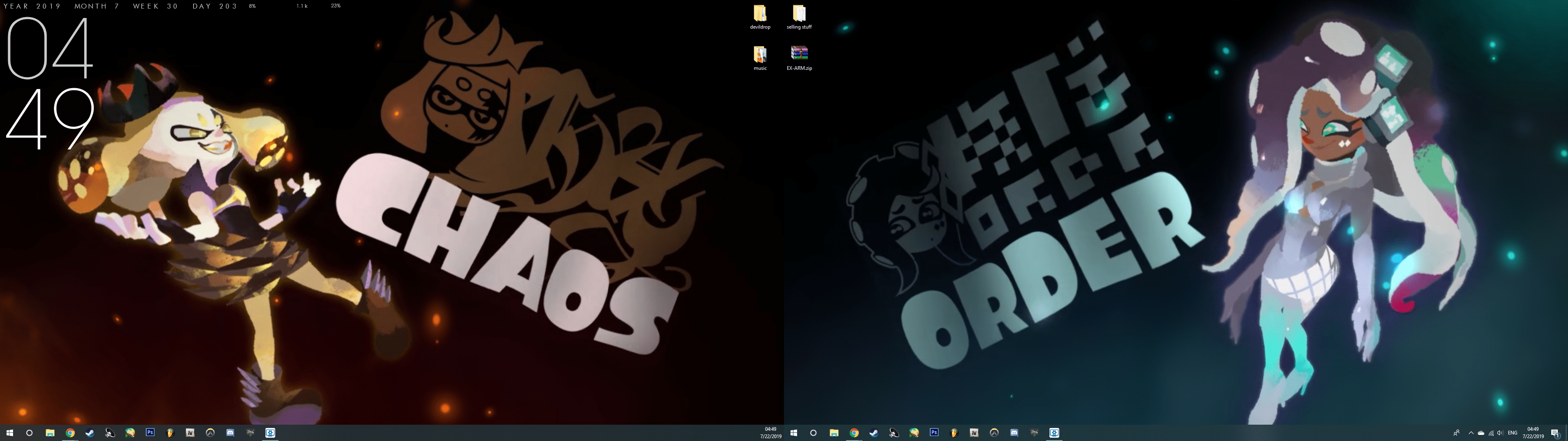The image size is (1568, 441).
Task: Click the large 04 hour widget
Action: click(50, 48)
